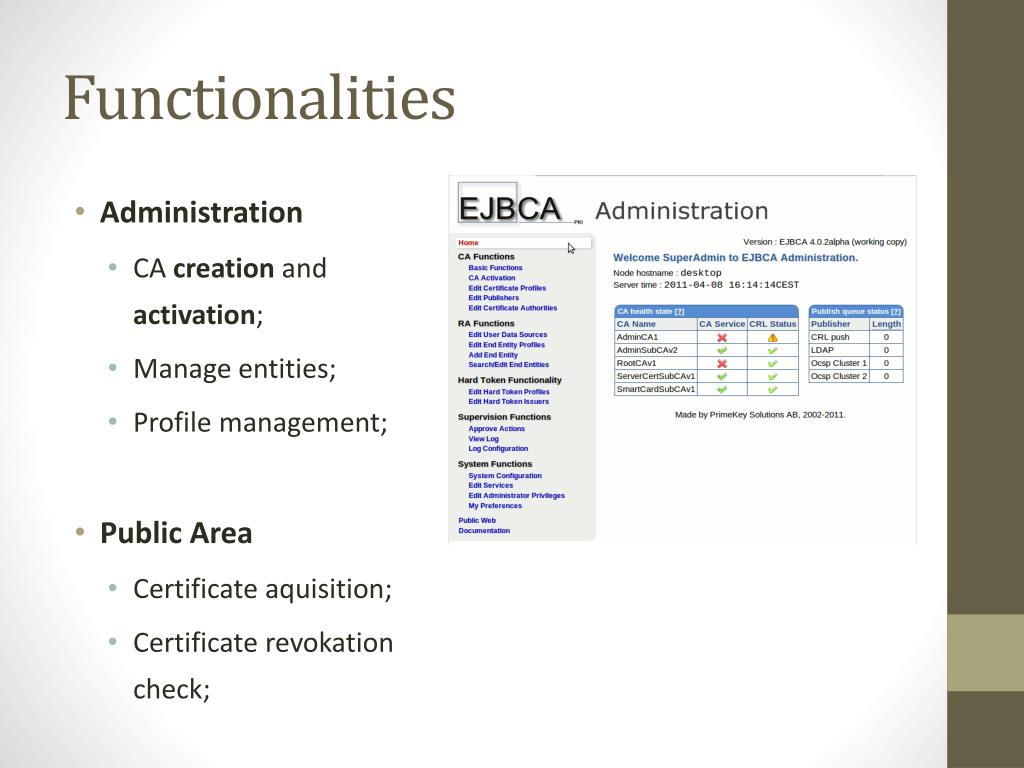Click the EJBCA 4.0.2alpha version text
Viewport: 1024px width, 768px height.
click(825, 242)
